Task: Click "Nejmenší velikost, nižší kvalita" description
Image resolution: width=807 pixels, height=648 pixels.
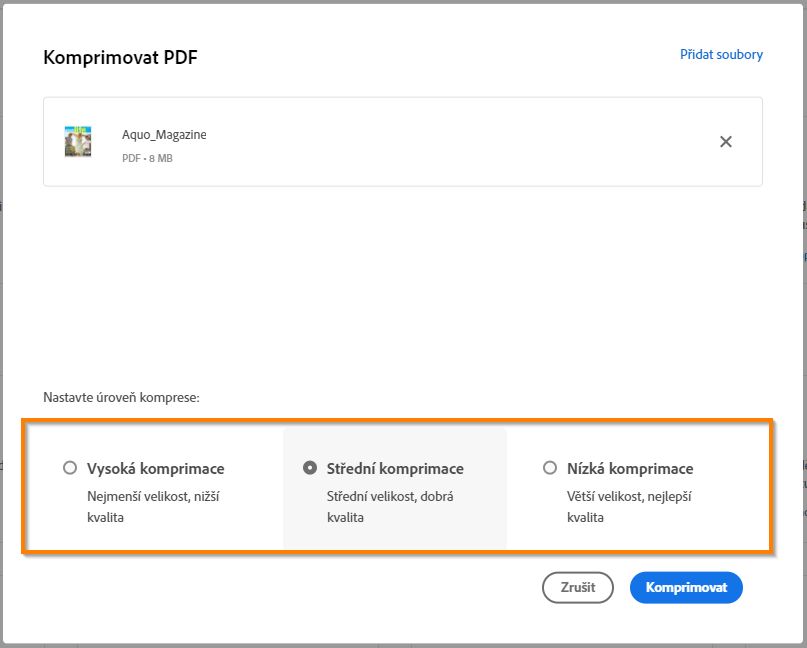Action: click(x=150, y=506)
